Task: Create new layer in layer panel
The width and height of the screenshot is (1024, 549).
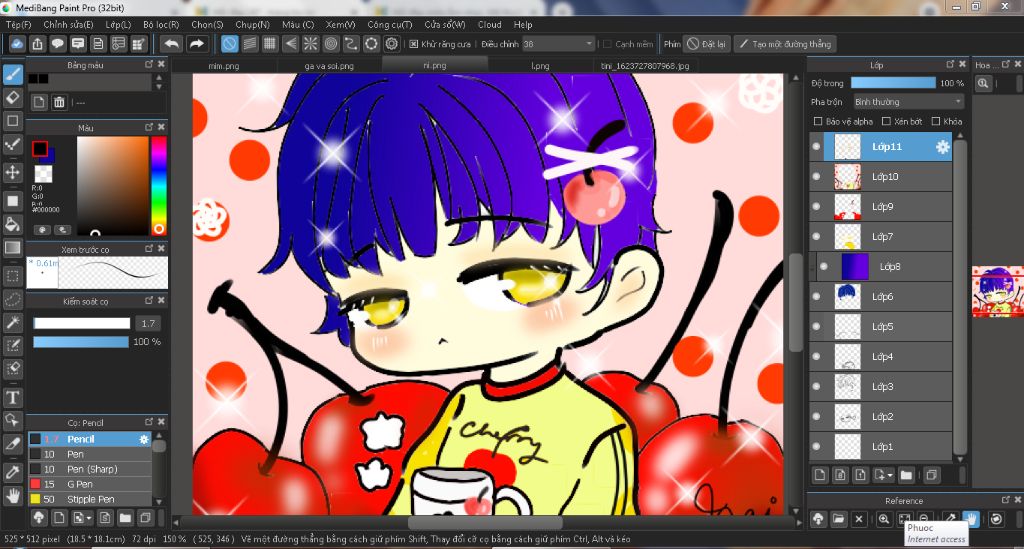Action: click(820, 475)
